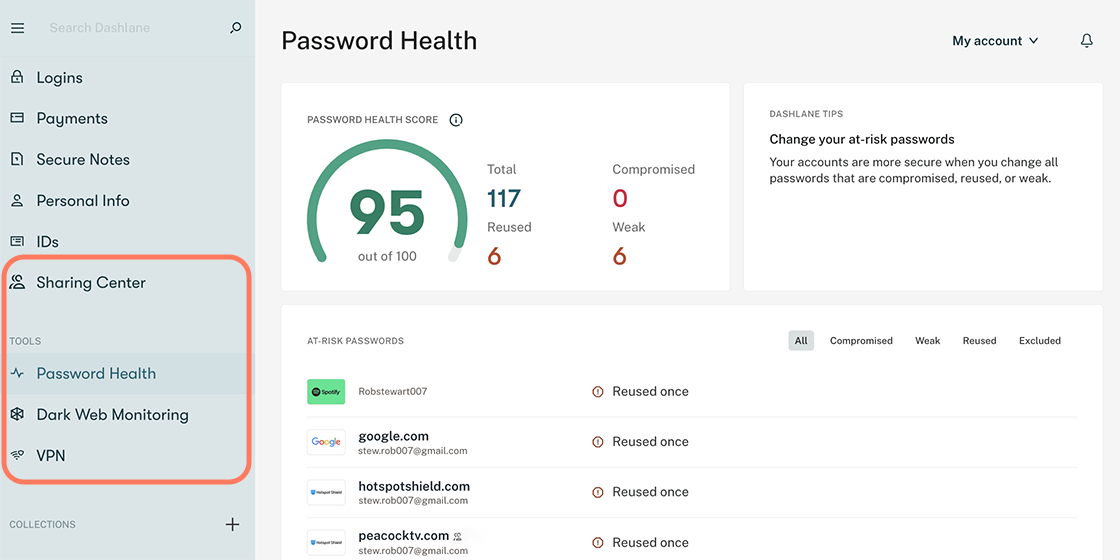Add a new collection with plus icon

232,524
